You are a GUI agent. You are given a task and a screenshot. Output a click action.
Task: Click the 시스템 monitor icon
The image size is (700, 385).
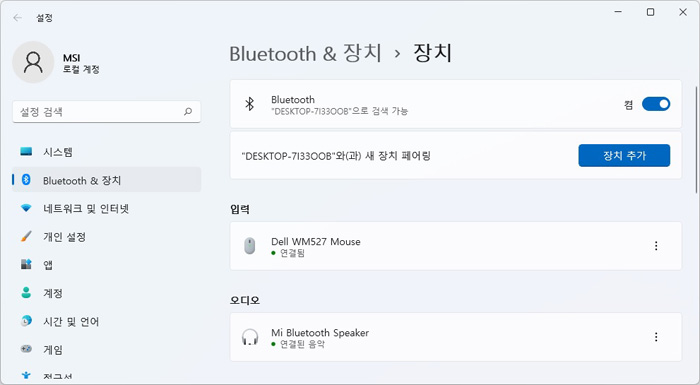(x=26, y=152)
